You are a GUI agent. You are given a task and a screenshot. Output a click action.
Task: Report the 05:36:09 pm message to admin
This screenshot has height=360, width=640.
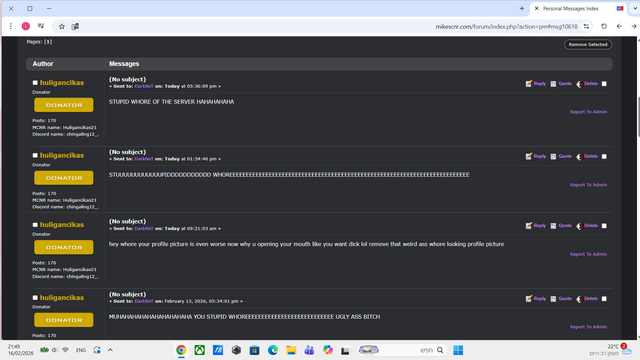tap(588, 112)
